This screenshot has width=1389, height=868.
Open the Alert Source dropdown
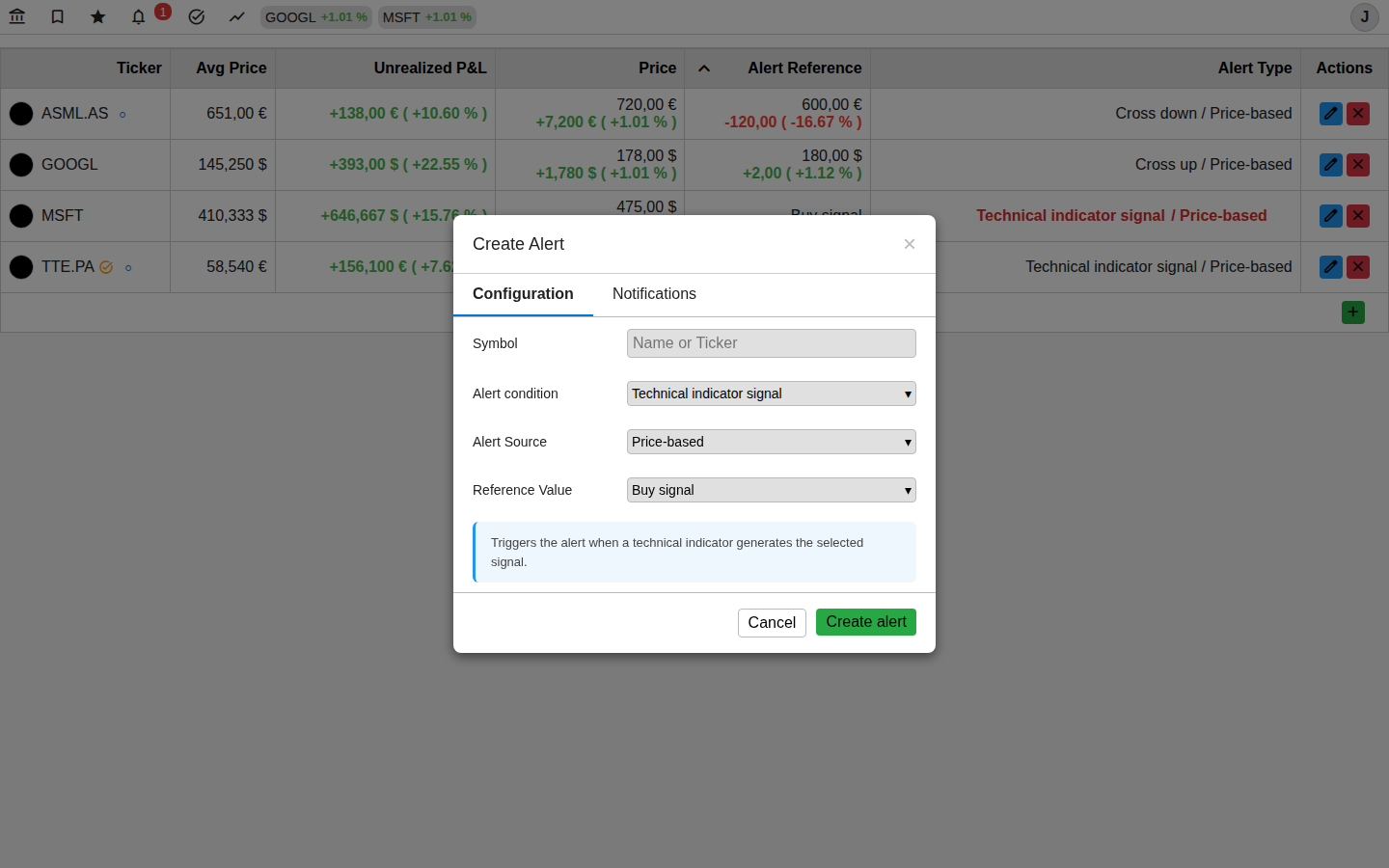772,442
